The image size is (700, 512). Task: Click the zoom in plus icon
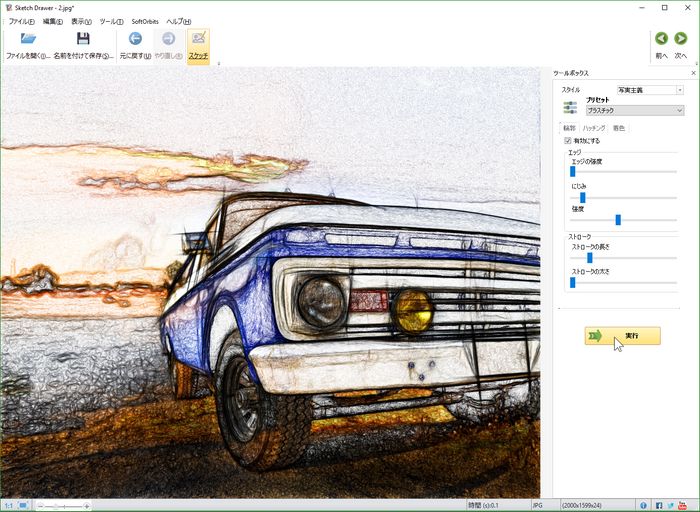pos(87,506)
